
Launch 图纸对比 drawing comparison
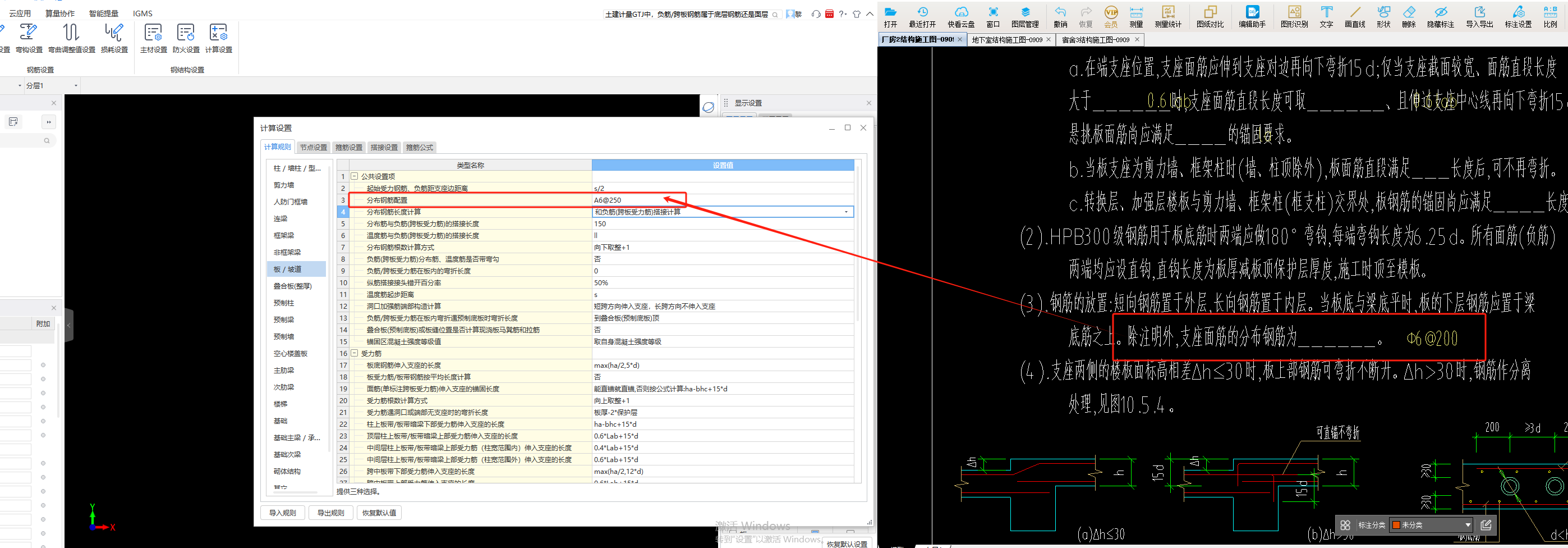tap(1210, 16)
